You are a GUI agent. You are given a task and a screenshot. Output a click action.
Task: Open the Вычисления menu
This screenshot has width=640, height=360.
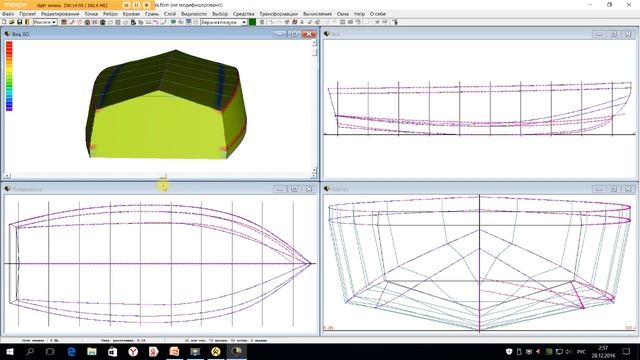click(317, 14)
